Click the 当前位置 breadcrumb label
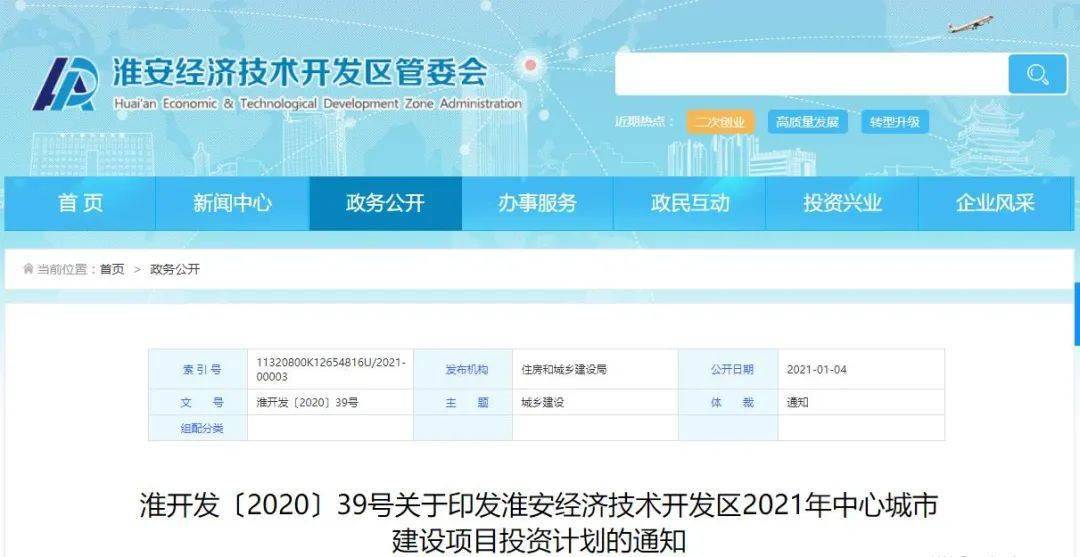The height and width of the screenshot is (557, 1080). pos(67,269)
